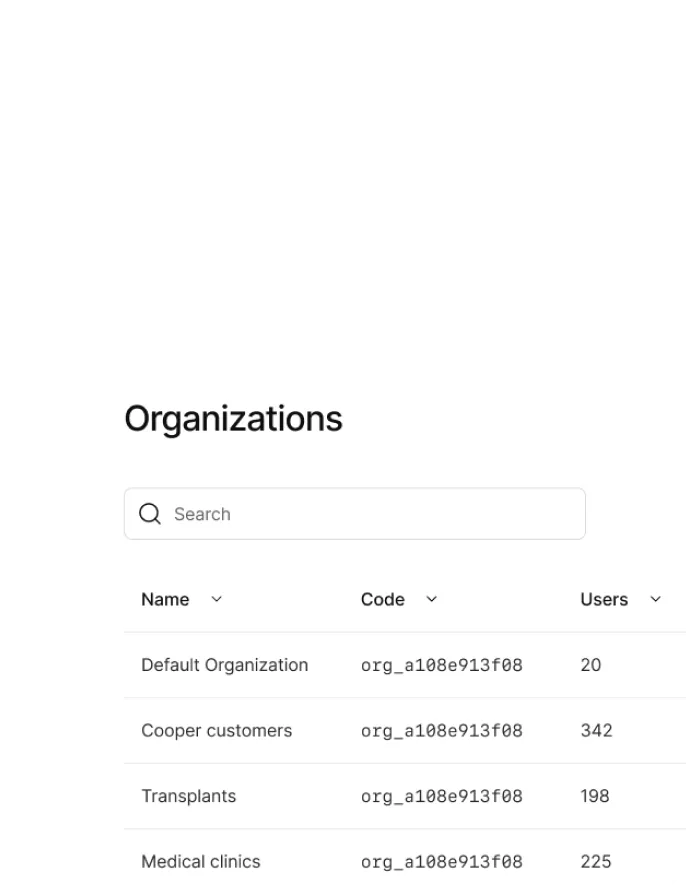The image size is (686, 890).
Task: Click Default Organization's org code value
Action: (441, 665)
